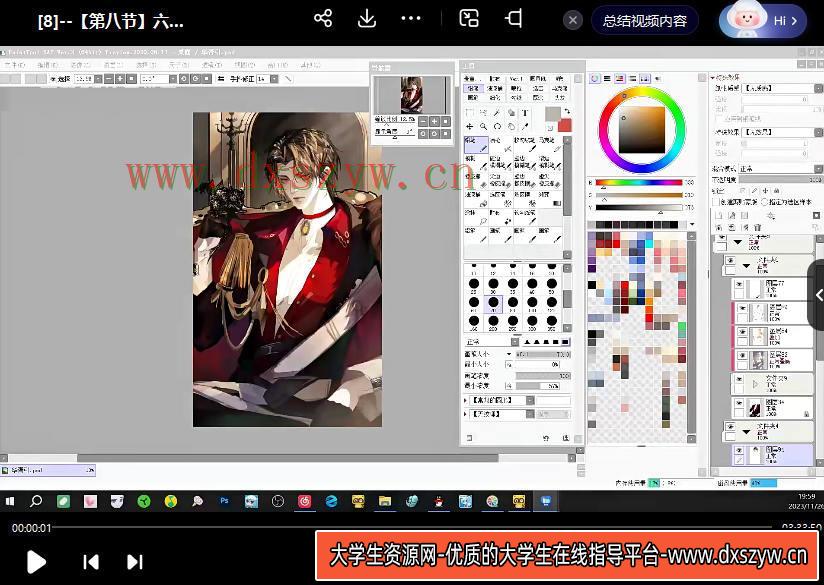Click the layer mask icon at the layer toolbar's right
Screen dimensions: 824x585
tap(816, 215)
